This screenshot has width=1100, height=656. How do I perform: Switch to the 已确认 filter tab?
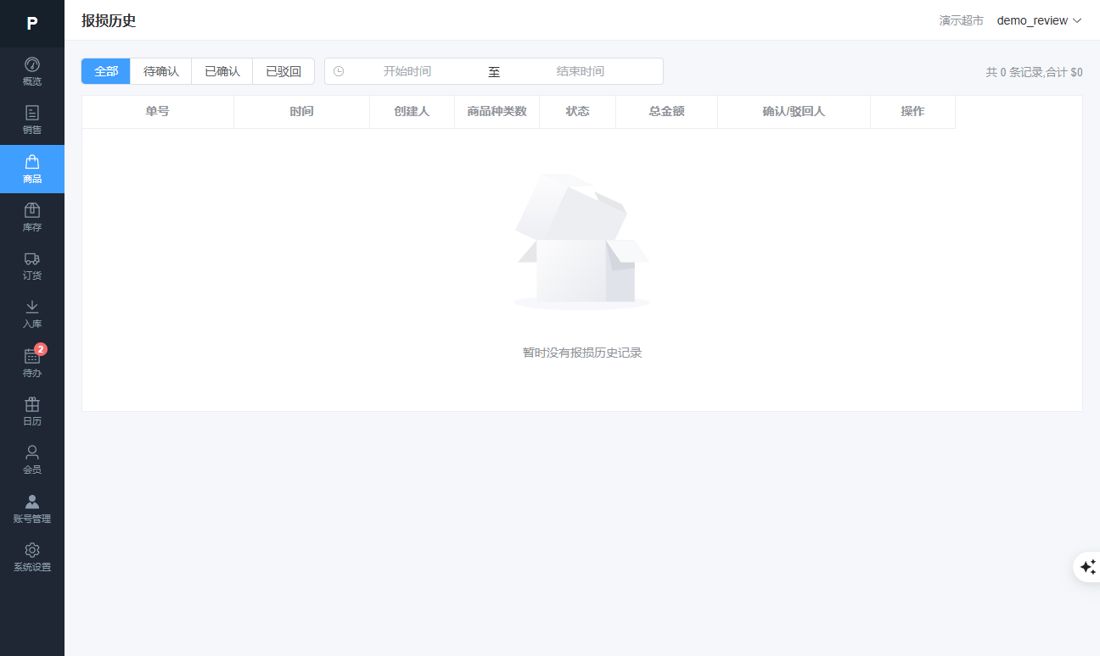pos(222,71)
